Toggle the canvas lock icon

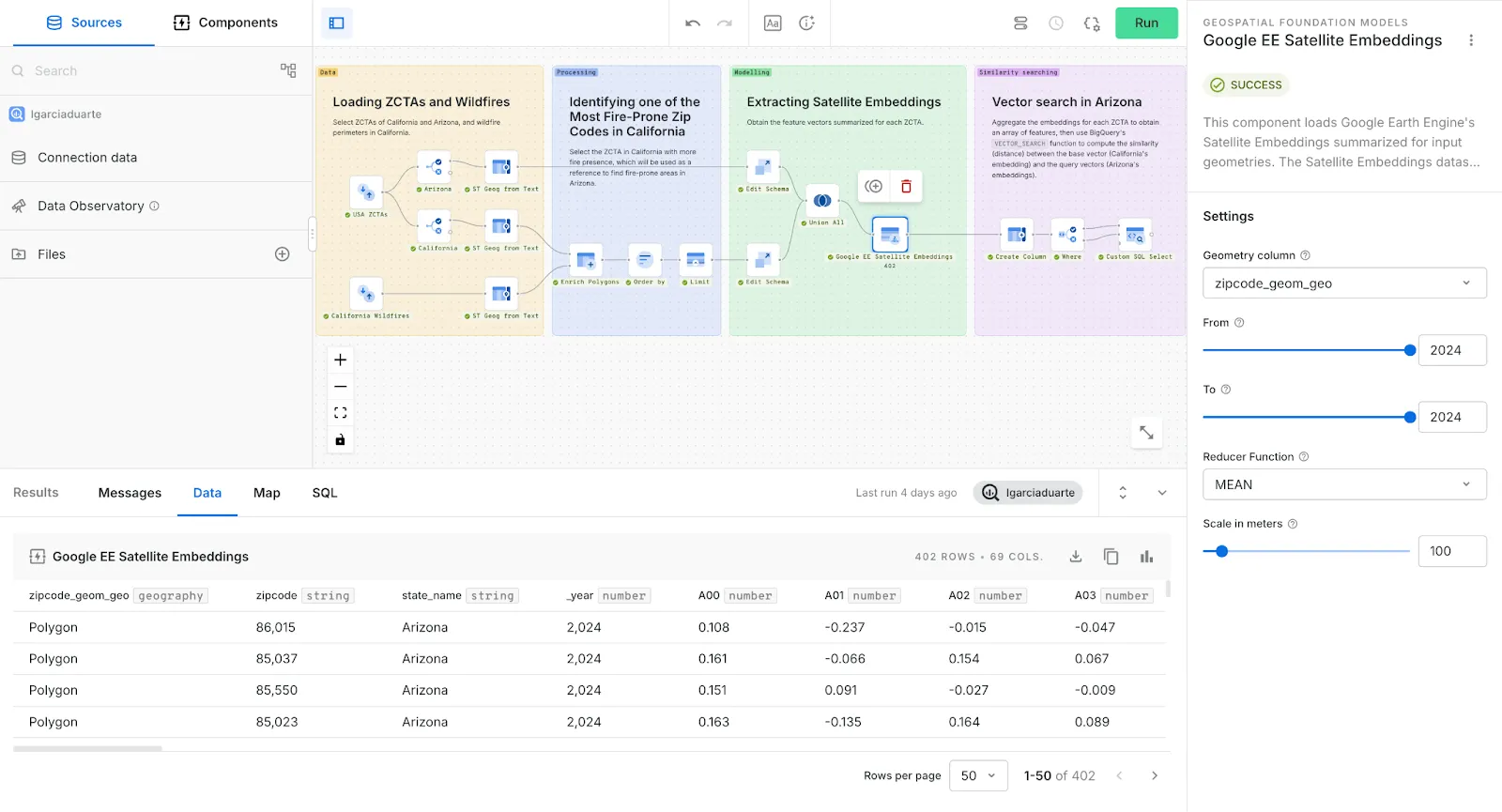tap(340, 439)
